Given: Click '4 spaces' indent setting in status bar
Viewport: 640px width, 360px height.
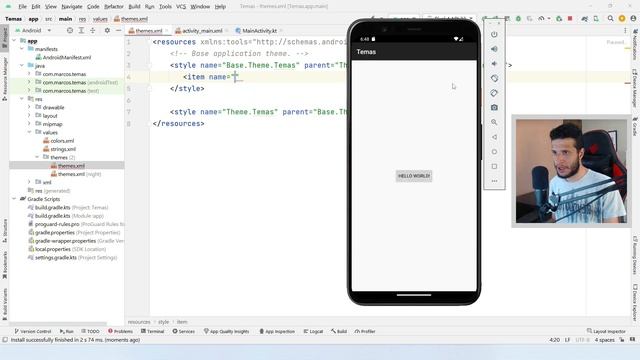Looking at the screenshot, I should pyautogui.click(x=604, y=340).
